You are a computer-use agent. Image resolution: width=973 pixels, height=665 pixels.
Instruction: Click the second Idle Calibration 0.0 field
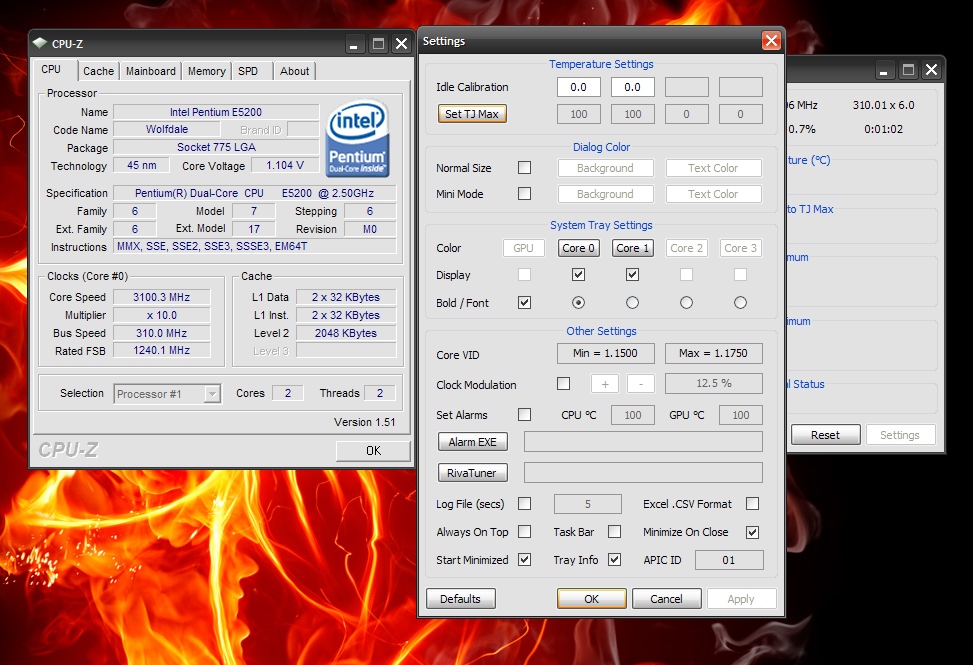click(632, 87)
